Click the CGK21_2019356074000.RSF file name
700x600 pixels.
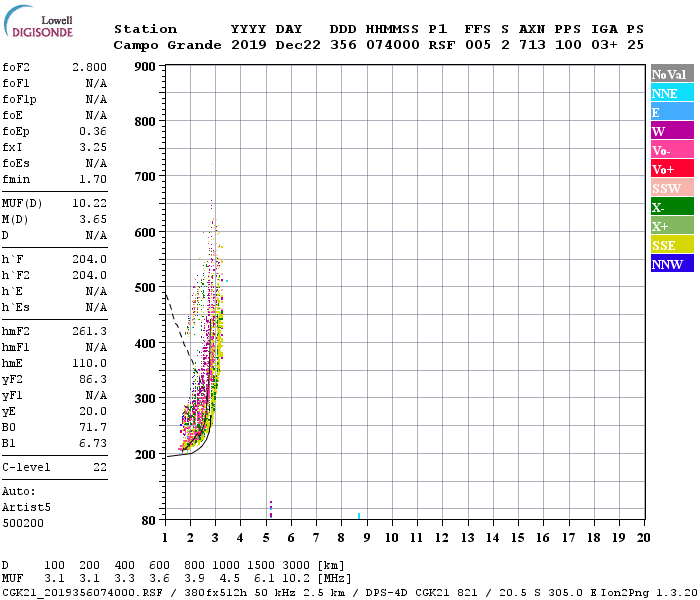[82, 593]
